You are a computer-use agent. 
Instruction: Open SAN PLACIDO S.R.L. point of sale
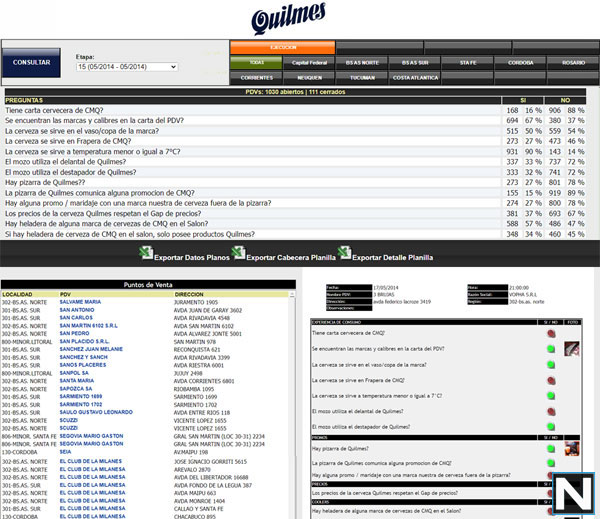pos(85,341)
